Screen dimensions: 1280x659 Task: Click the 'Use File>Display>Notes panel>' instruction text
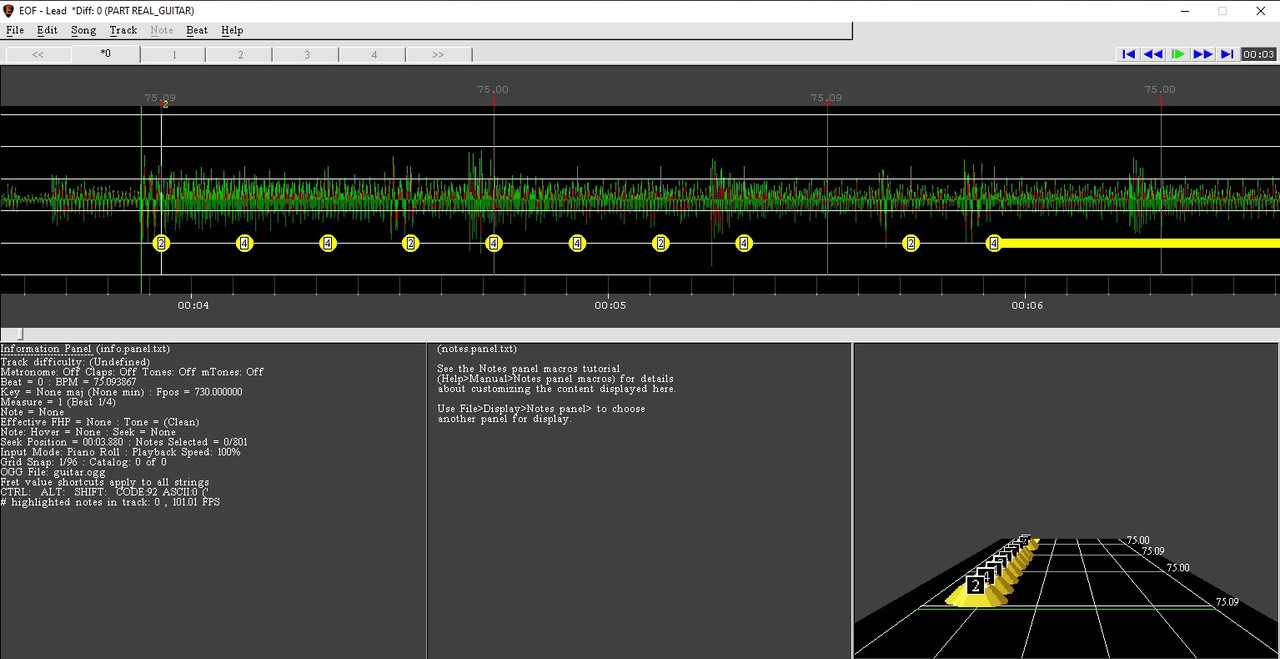tap(541, 409)
